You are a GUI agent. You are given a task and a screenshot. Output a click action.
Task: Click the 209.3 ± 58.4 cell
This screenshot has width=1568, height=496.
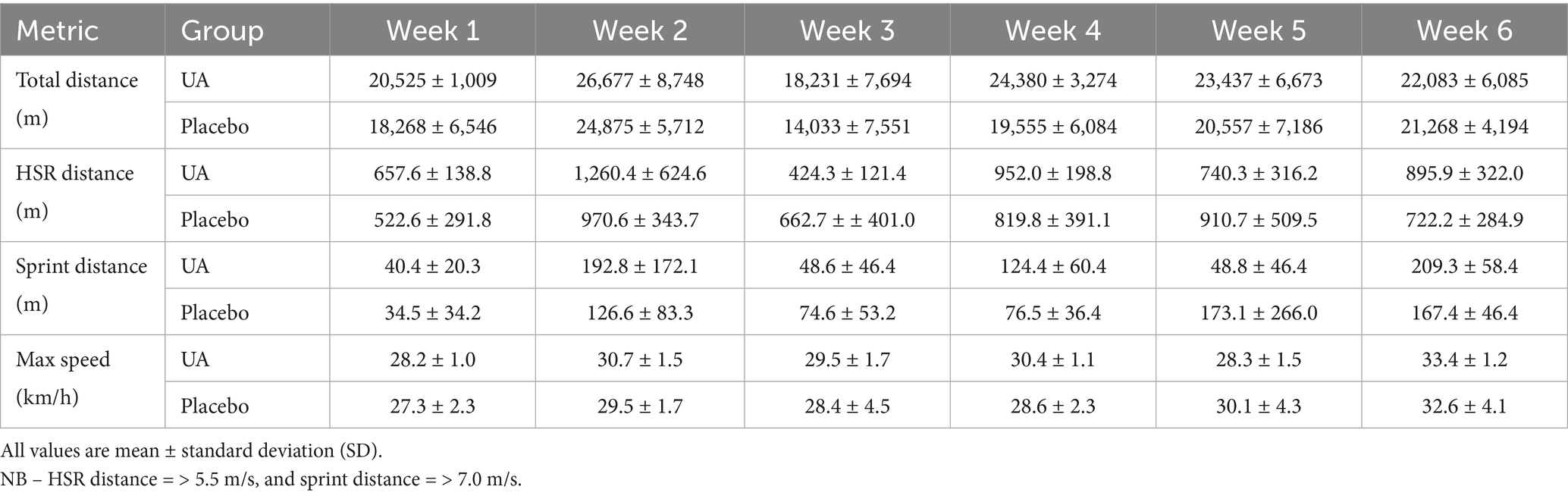click(x=1464, y=266)
